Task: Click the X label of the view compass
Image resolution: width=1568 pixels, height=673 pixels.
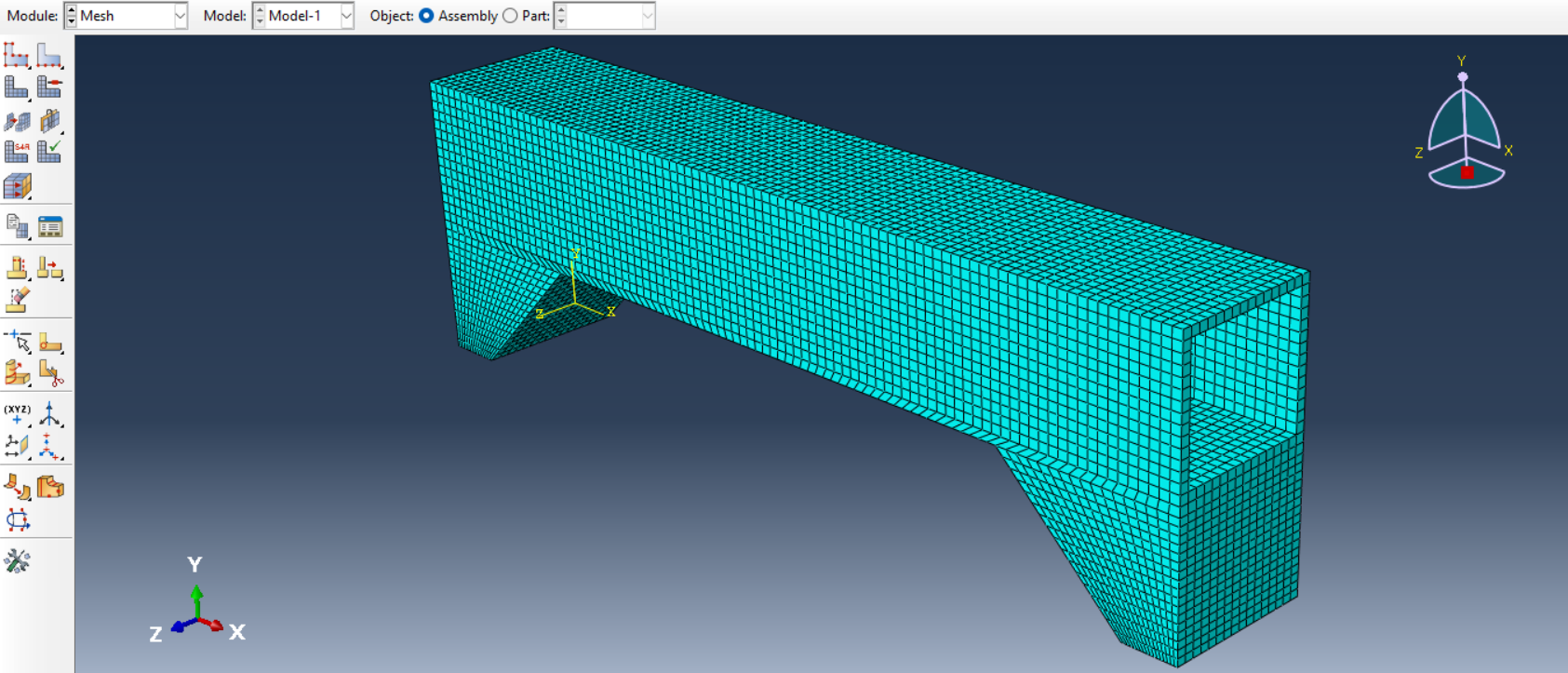Action: click(x=1508, y=151)
